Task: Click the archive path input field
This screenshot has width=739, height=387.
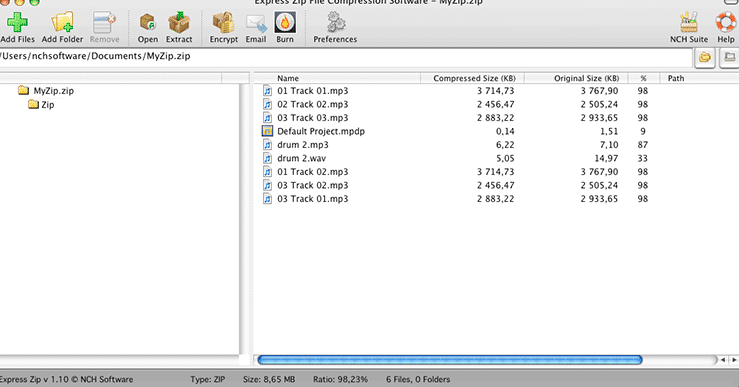Action: pyautogui.click(x=345, y=57)
